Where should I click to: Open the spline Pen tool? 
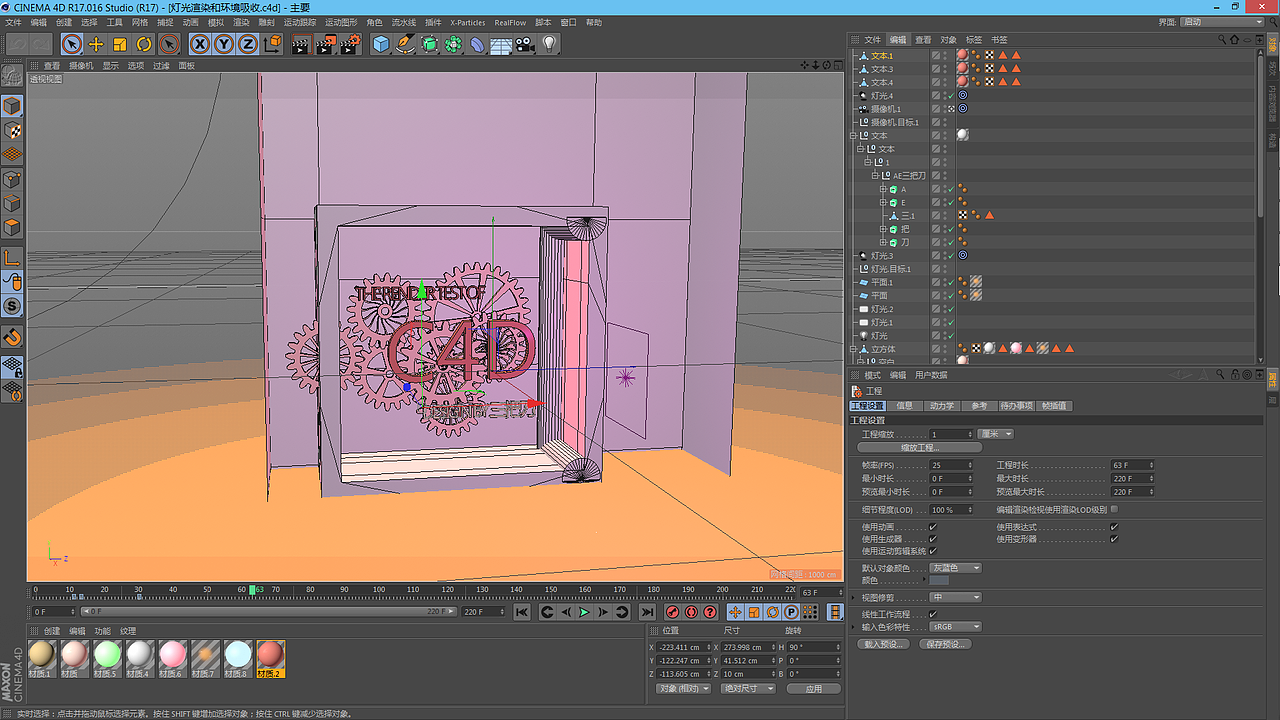(x=405, y=44)
